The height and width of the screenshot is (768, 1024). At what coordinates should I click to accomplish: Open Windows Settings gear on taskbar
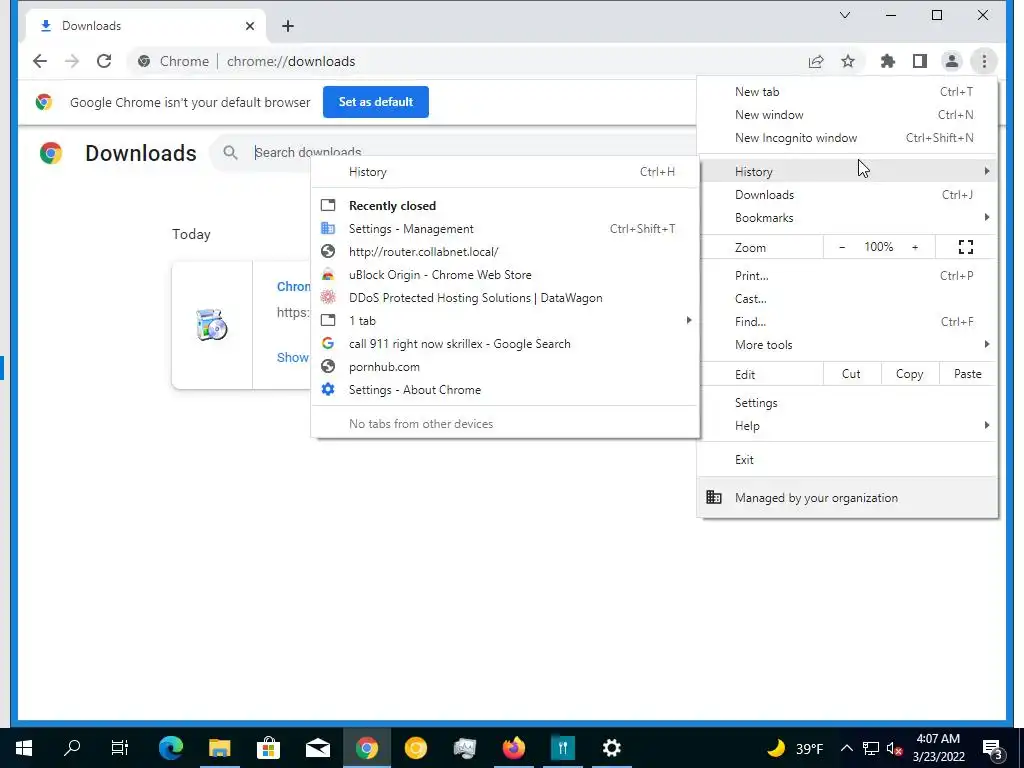611,748
